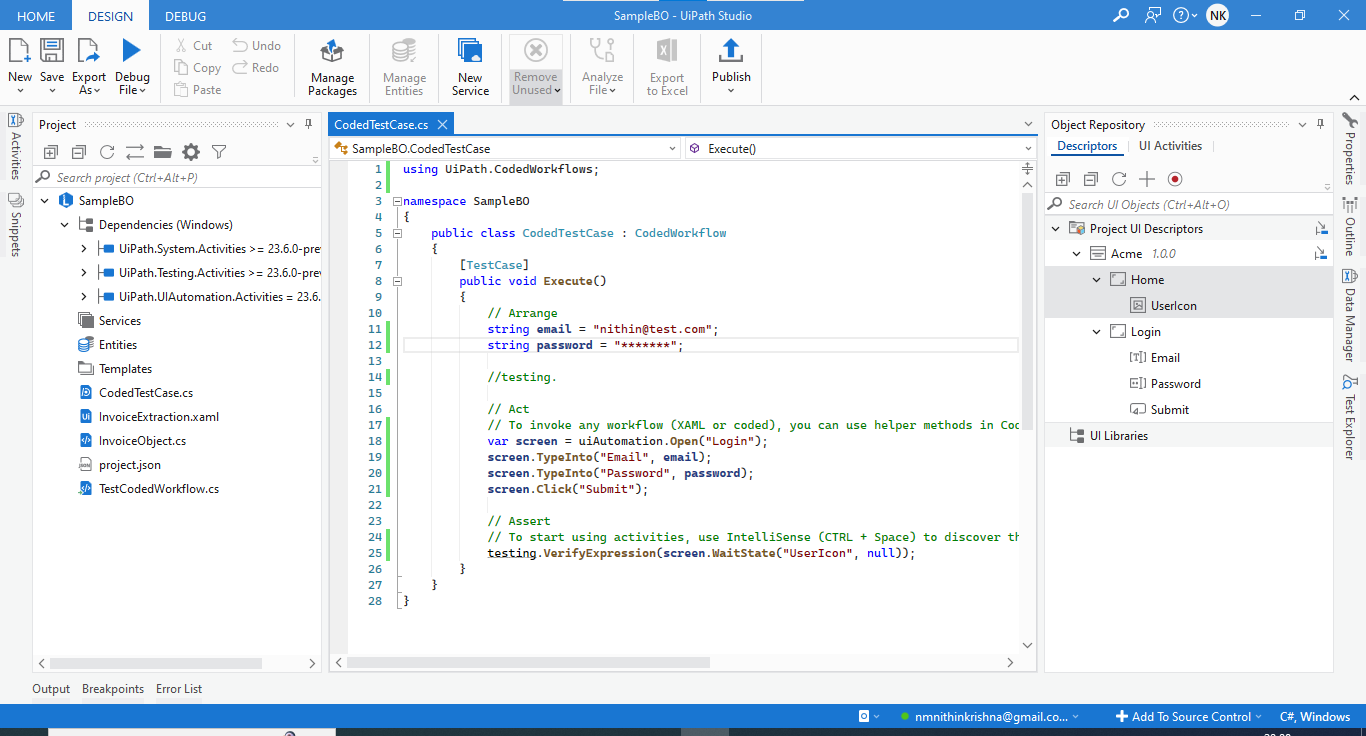This screenshot has width=1366, height=736.
Task: Click the search magnifier icon in title bar
Action: pos(1121,15)
